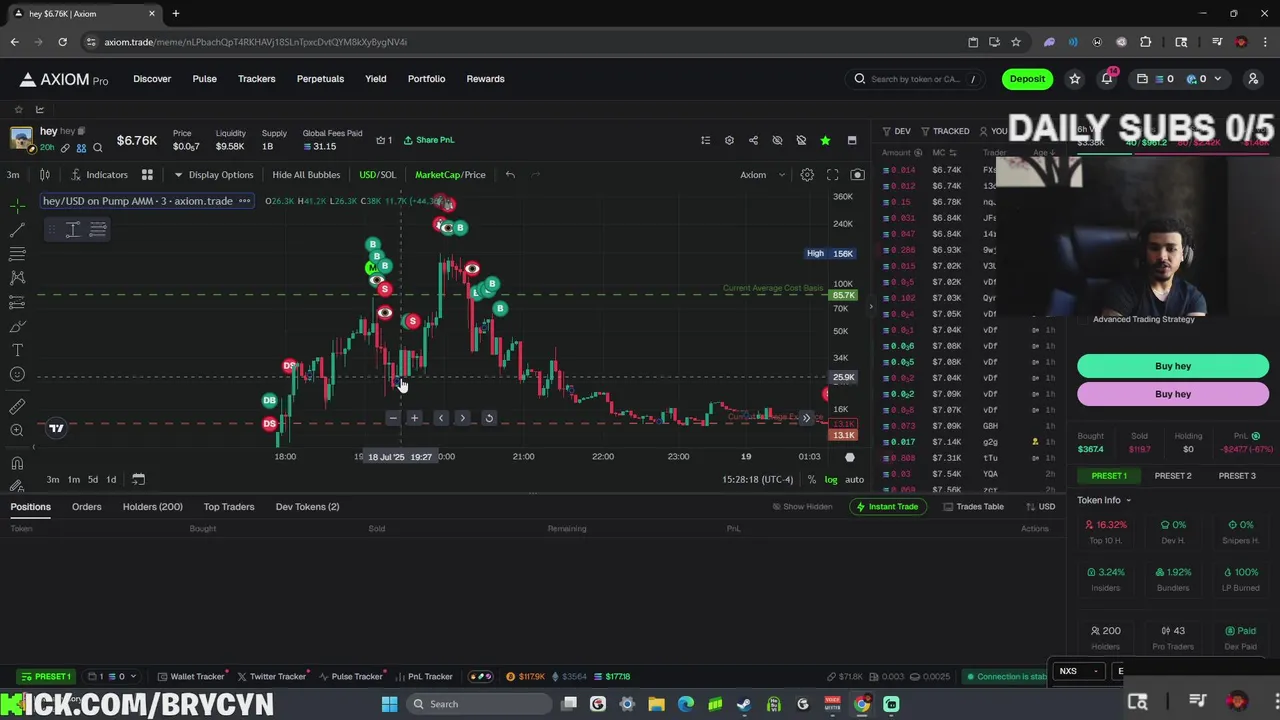Open the NXS dropdown

click(1078, 671)
